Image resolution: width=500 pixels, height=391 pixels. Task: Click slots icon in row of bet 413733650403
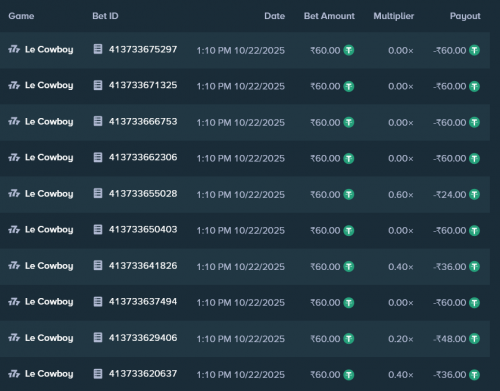point(14,230)
